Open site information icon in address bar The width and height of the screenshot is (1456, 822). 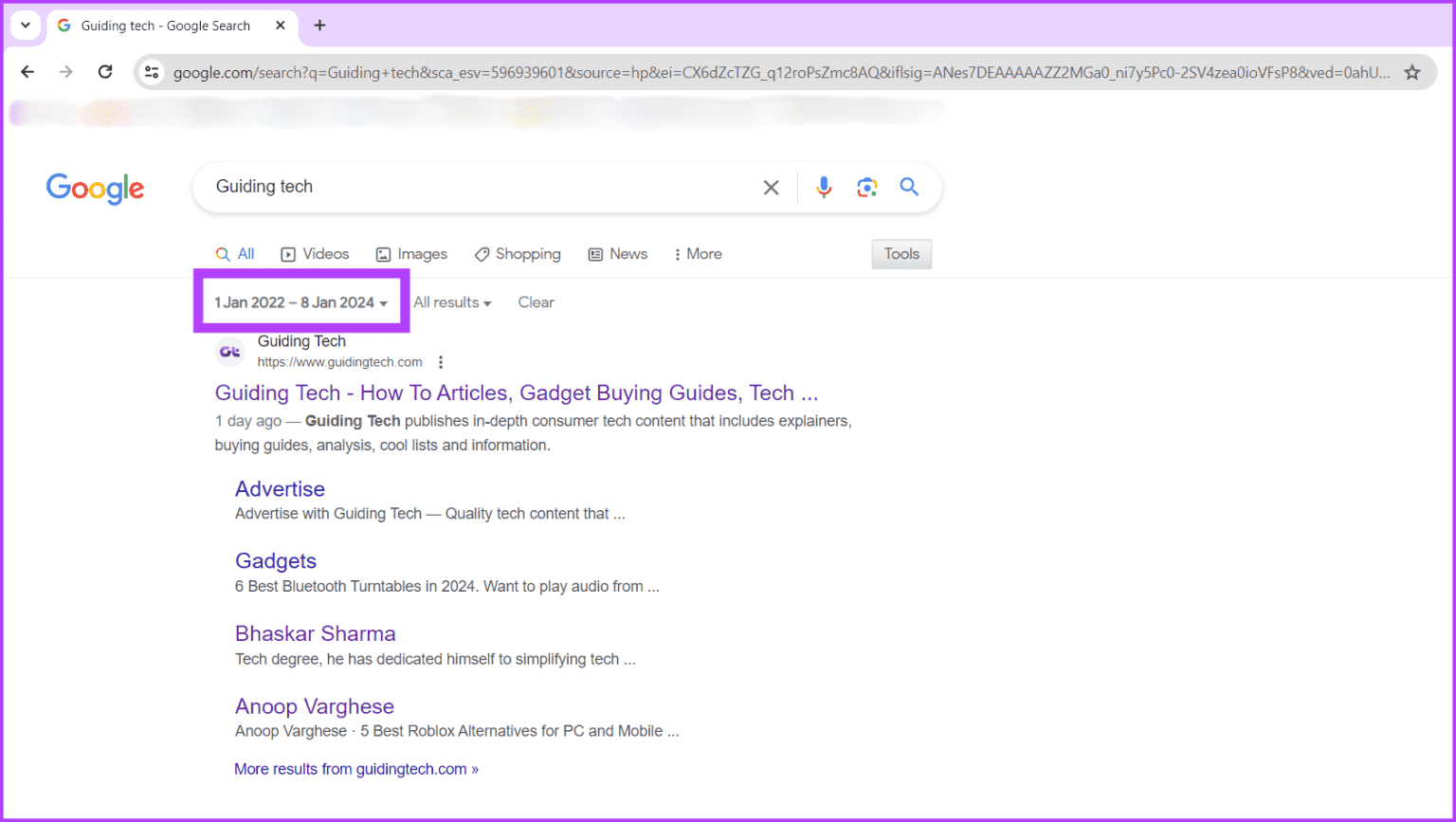pyautogui.click(x=152, y=72)
